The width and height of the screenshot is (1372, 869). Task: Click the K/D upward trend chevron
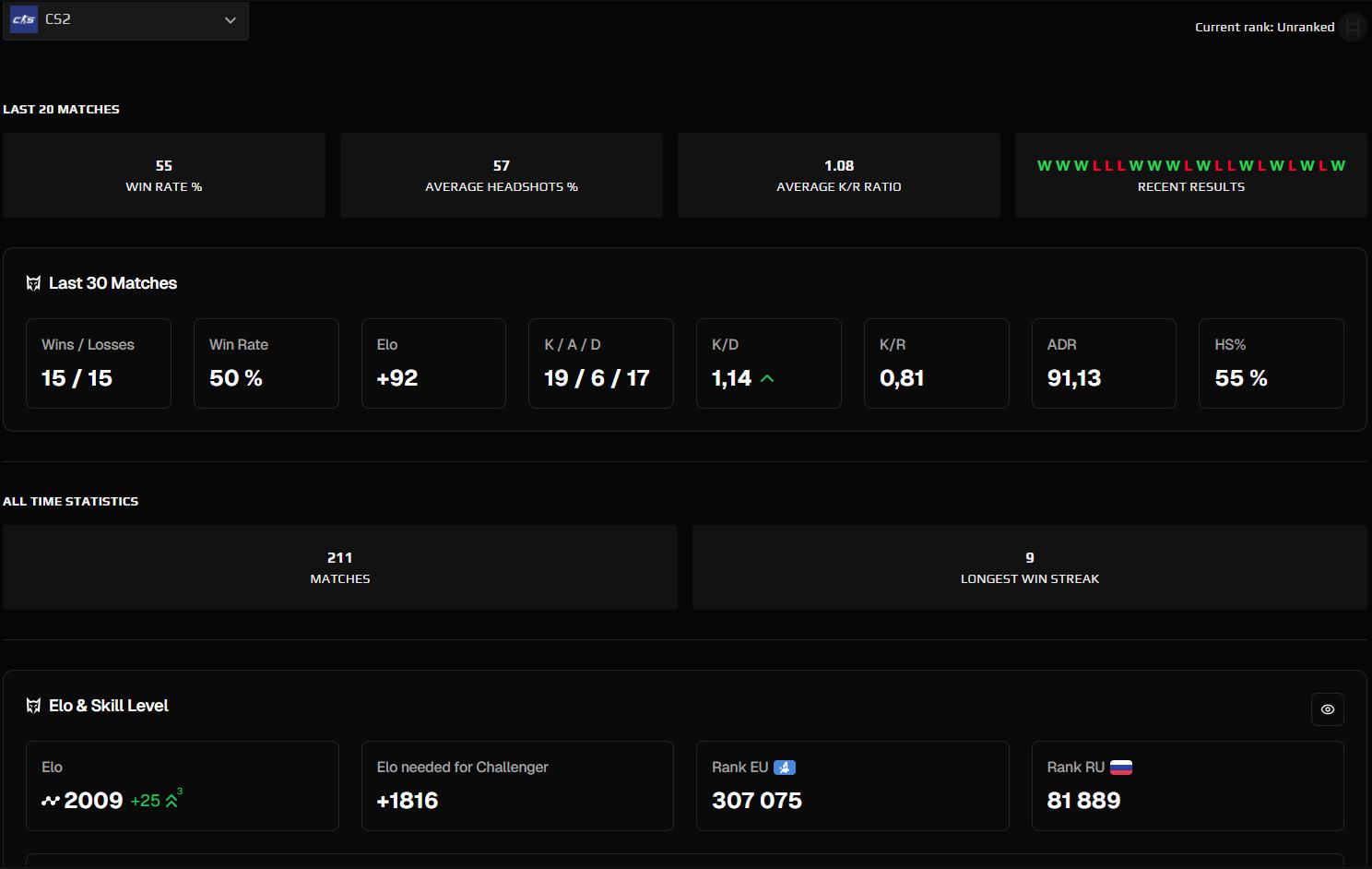pyautogui.click(x=769, y=377)
